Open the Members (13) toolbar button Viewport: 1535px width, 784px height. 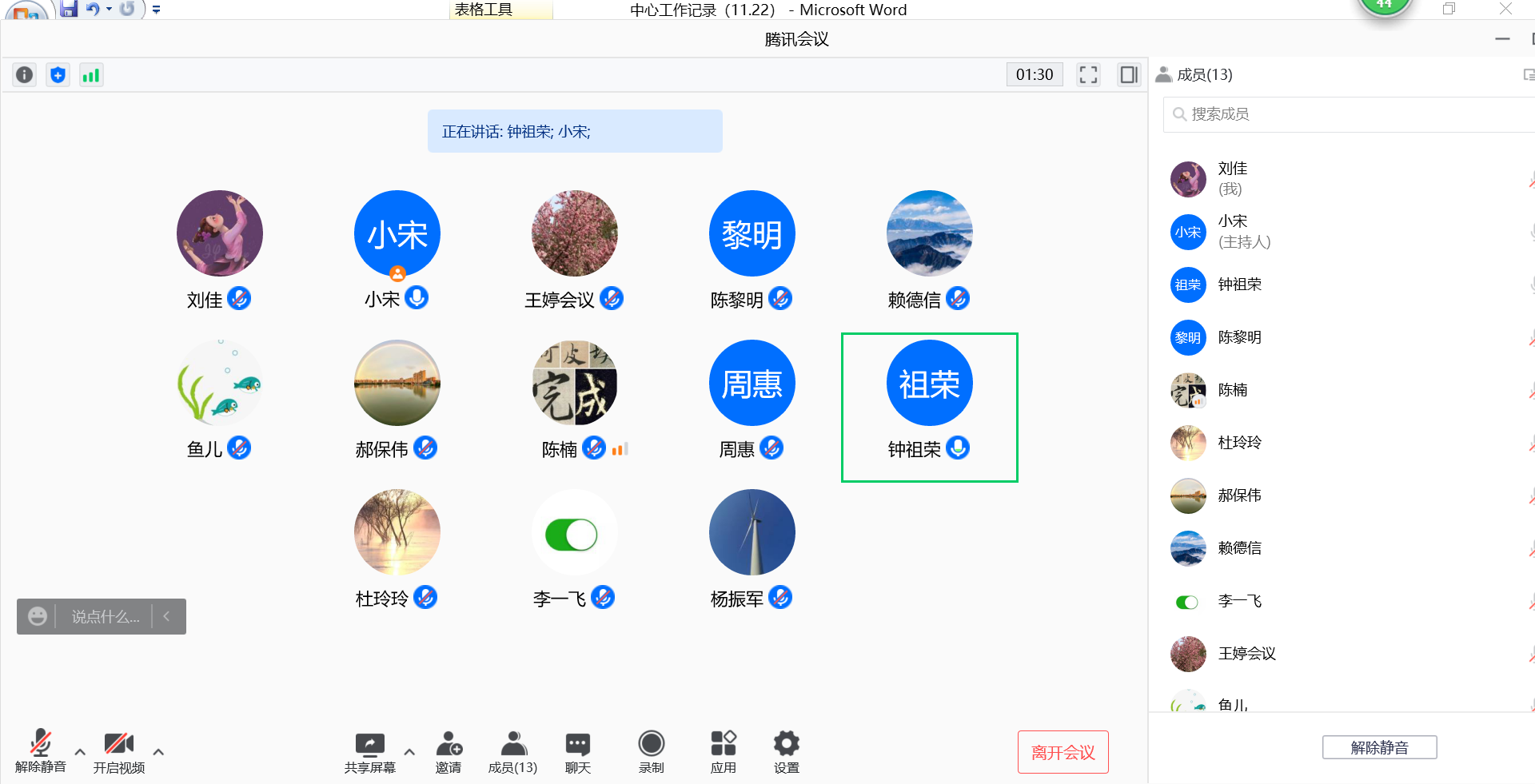click(513, 753)
